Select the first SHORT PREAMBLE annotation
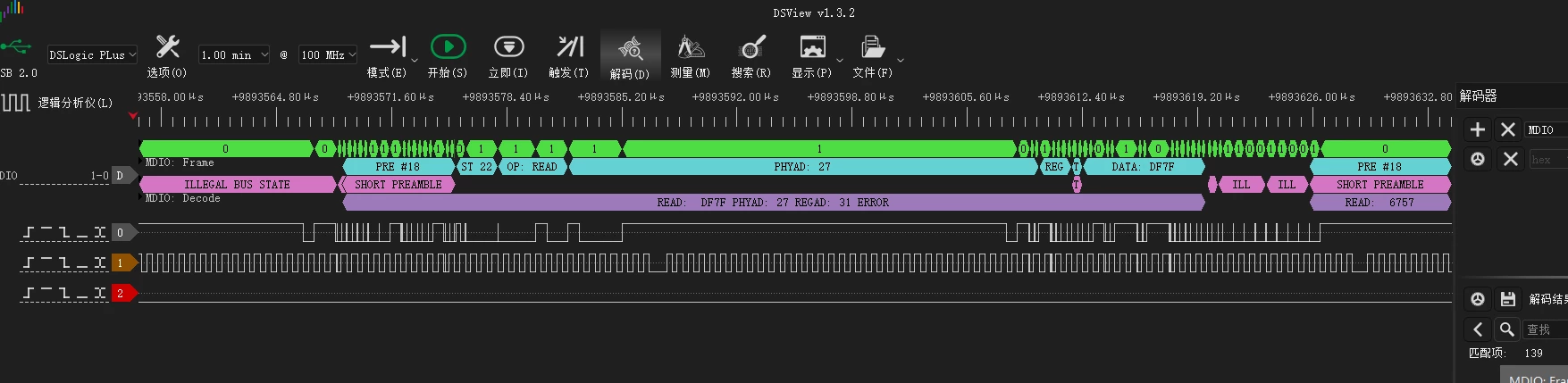The width and height of the screenshot is (1568, 383). 398,185
